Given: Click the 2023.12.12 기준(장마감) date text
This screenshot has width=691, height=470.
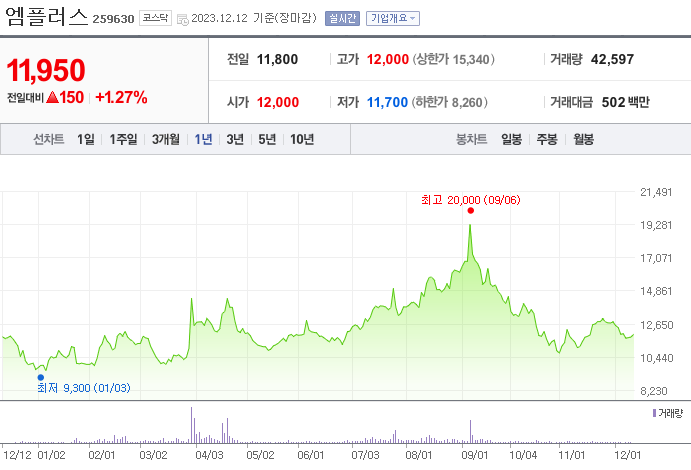Looking at the screenshot, I should [x=254, y=19].
